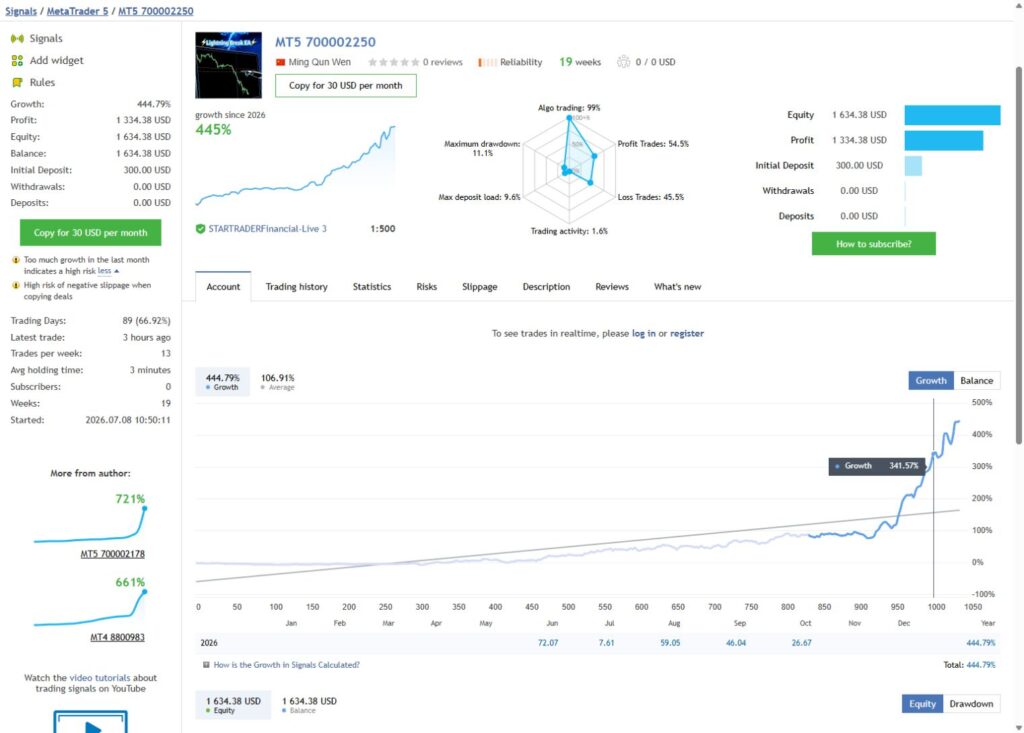Select the Drawdown chart toggle

[971, 704]
